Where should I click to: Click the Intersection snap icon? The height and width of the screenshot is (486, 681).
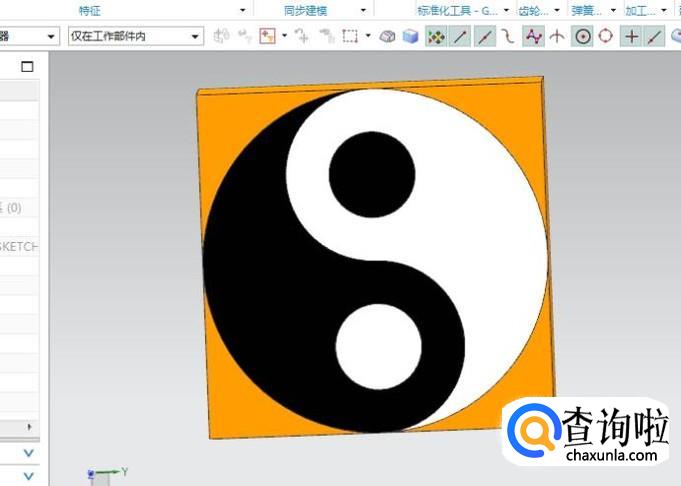(557, 36)
